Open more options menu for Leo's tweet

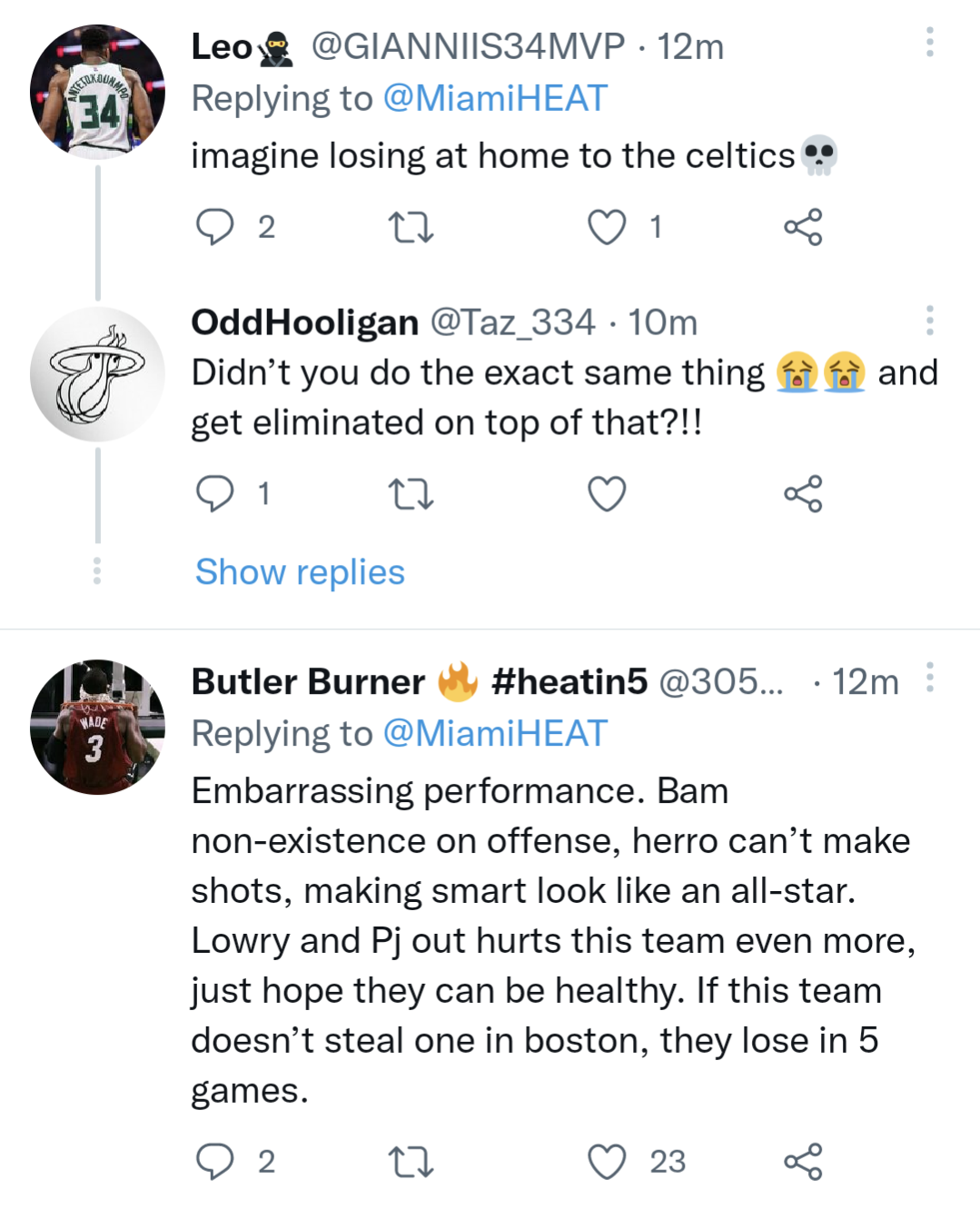point(929,43)
